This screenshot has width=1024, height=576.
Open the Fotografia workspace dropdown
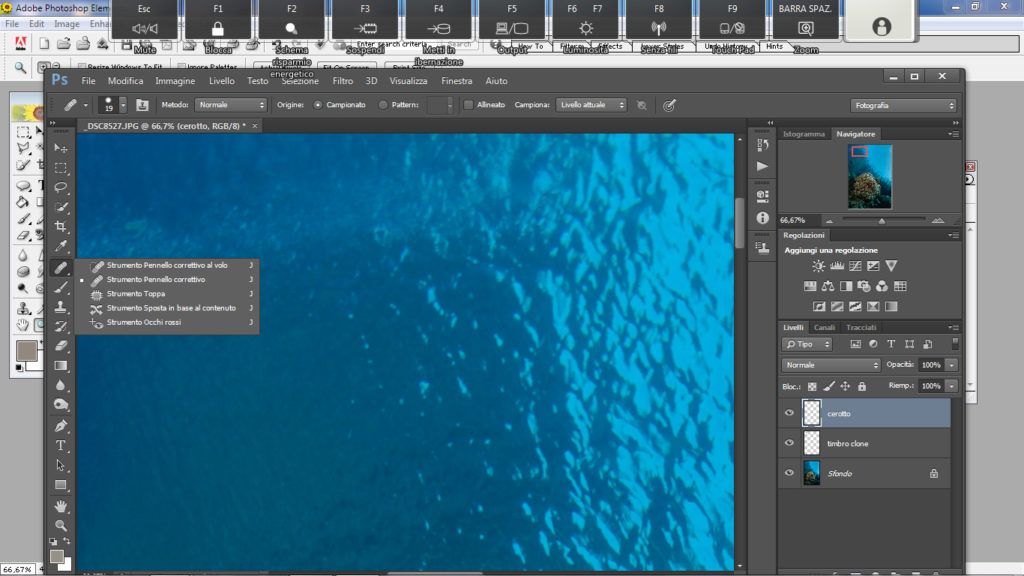903,105
